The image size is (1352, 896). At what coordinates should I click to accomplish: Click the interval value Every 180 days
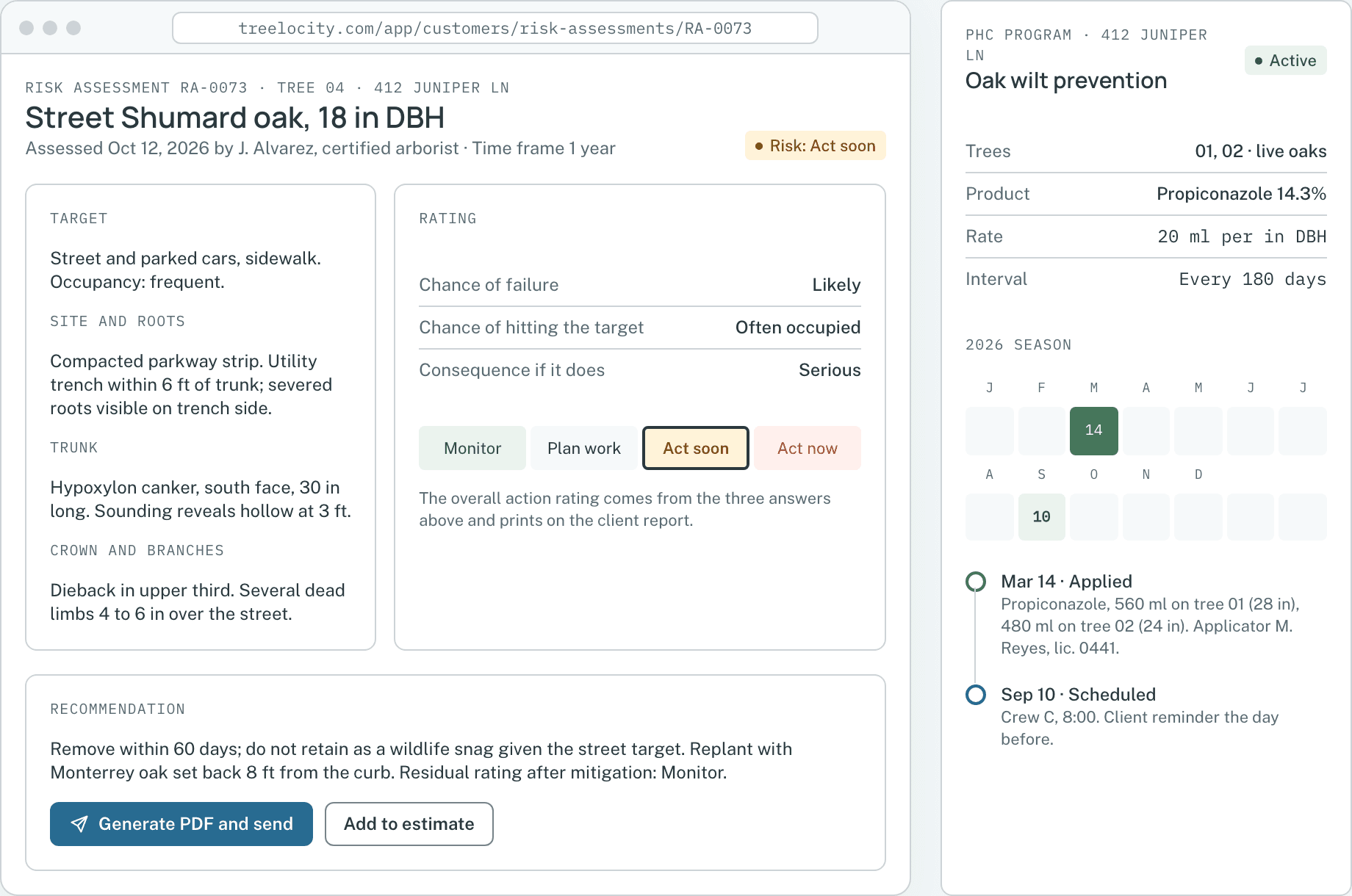coord(1253,279)
